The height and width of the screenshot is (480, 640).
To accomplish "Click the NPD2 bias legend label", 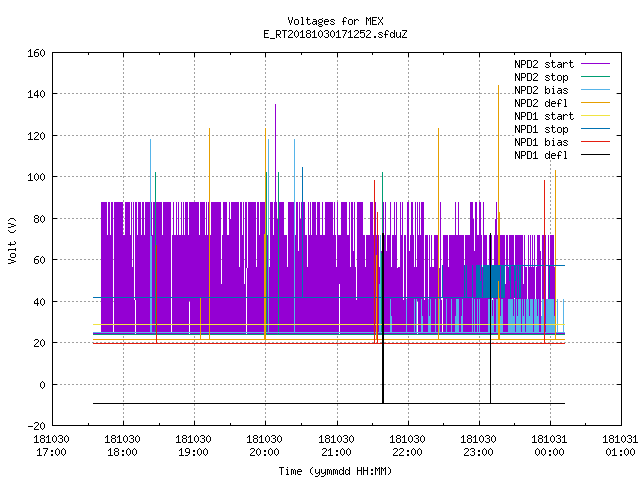I will [x=541, y=90].
